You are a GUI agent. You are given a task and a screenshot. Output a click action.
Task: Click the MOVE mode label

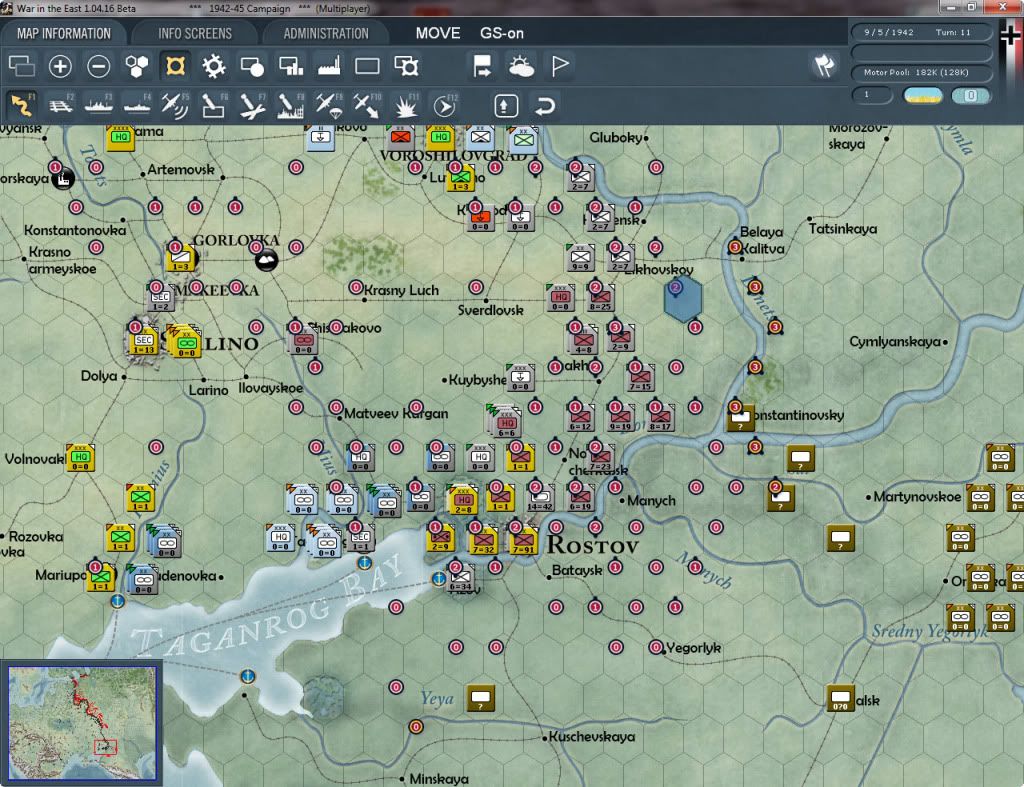pos(438,33)
